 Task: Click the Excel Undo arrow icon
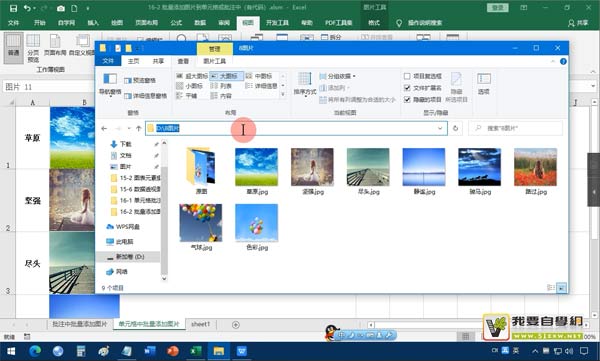pos(27,8)
